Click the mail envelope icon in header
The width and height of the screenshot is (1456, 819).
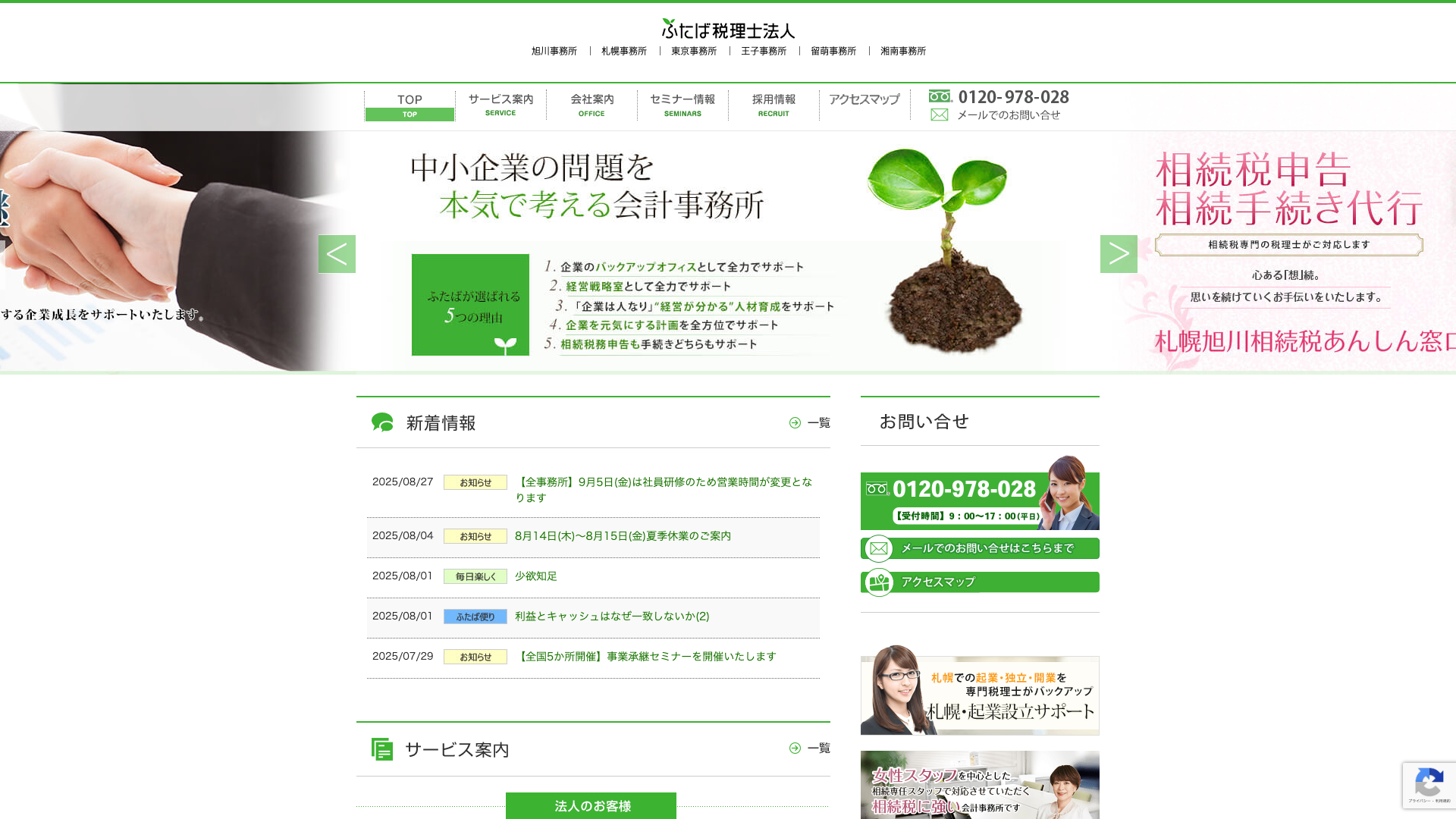[939, 115]
